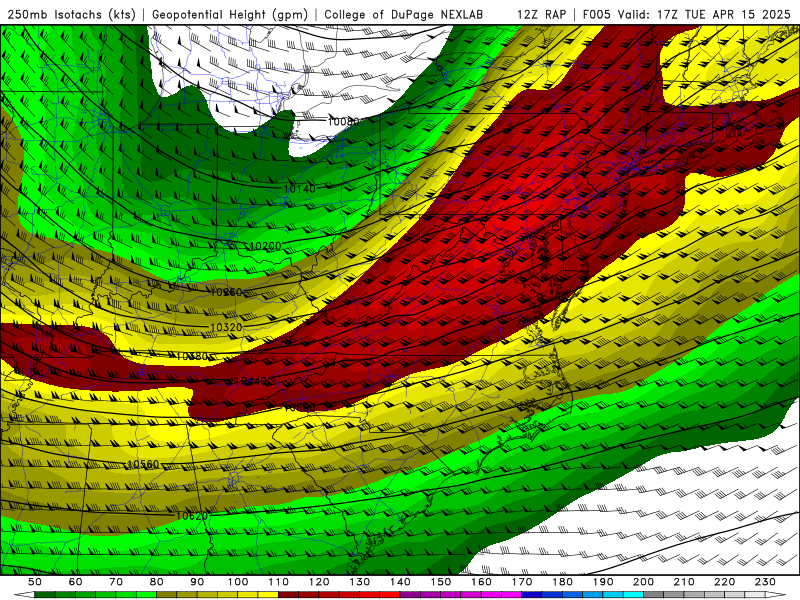The height and width of the screenshot is (600, 800).
Task: Click the 80 legend value
Action: click(x=157, y=582)
